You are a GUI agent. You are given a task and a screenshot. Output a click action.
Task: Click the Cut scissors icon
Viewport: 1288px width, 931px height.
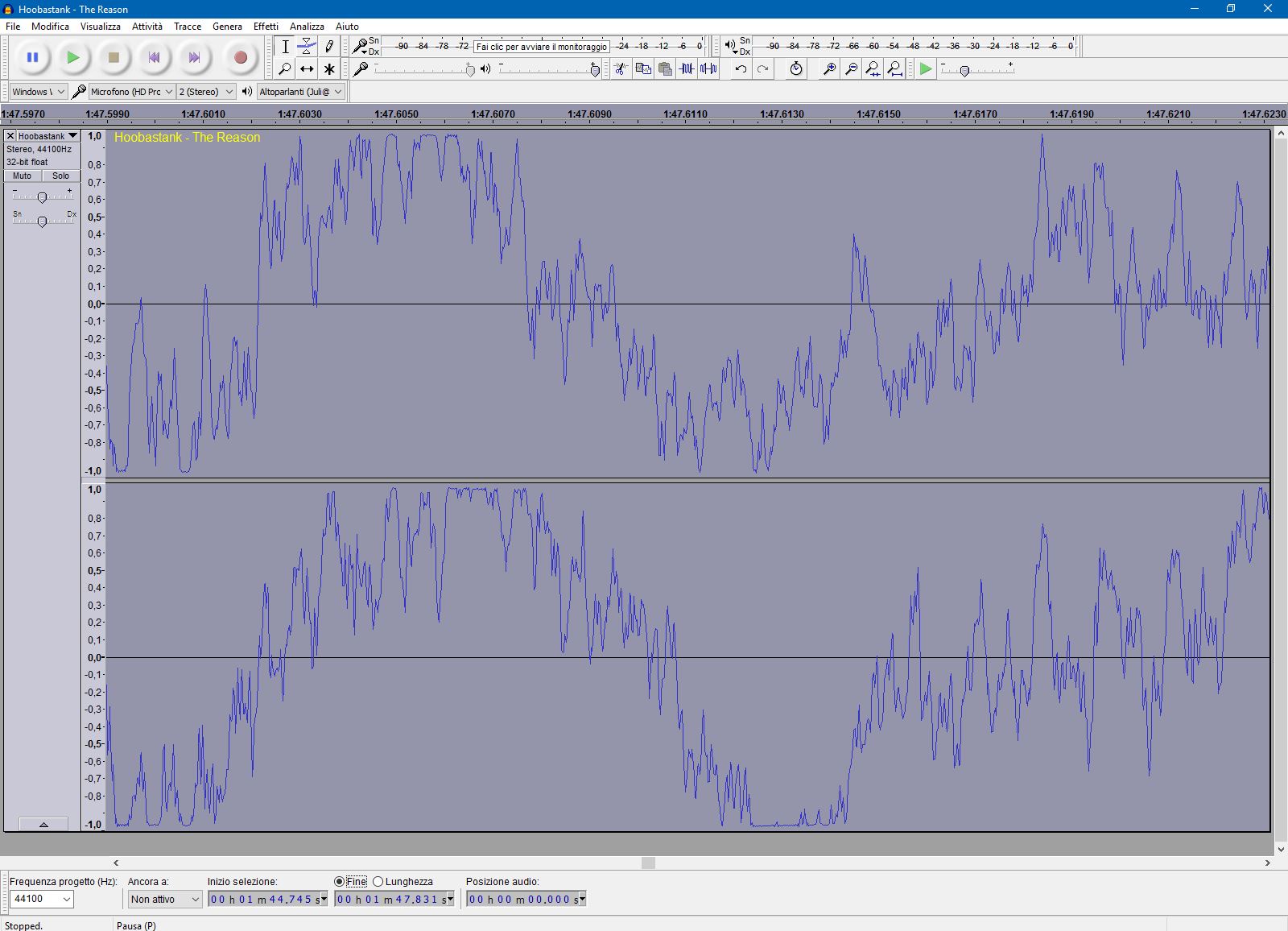(x=620, y=69)
